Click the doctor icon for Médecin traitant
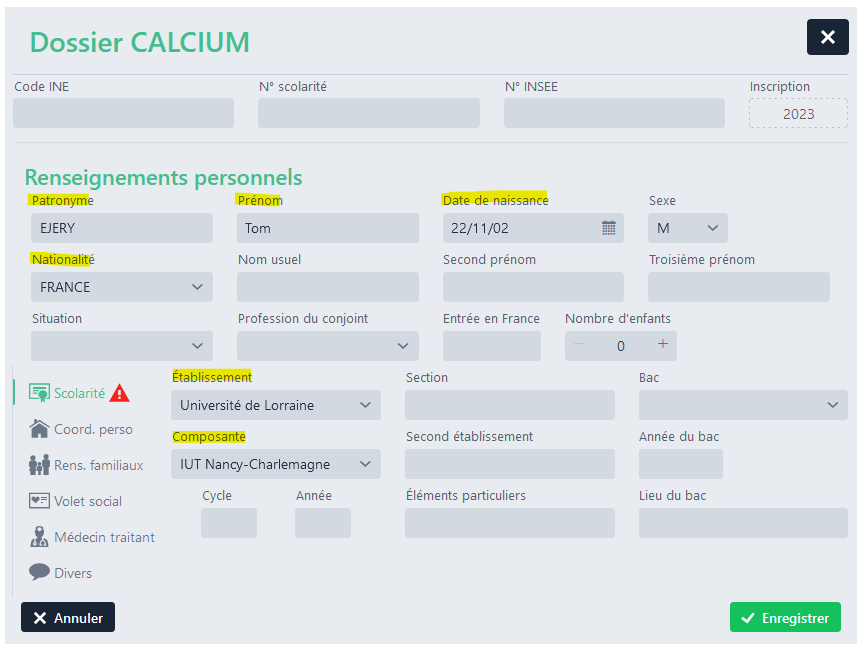 tap(40, 537)
